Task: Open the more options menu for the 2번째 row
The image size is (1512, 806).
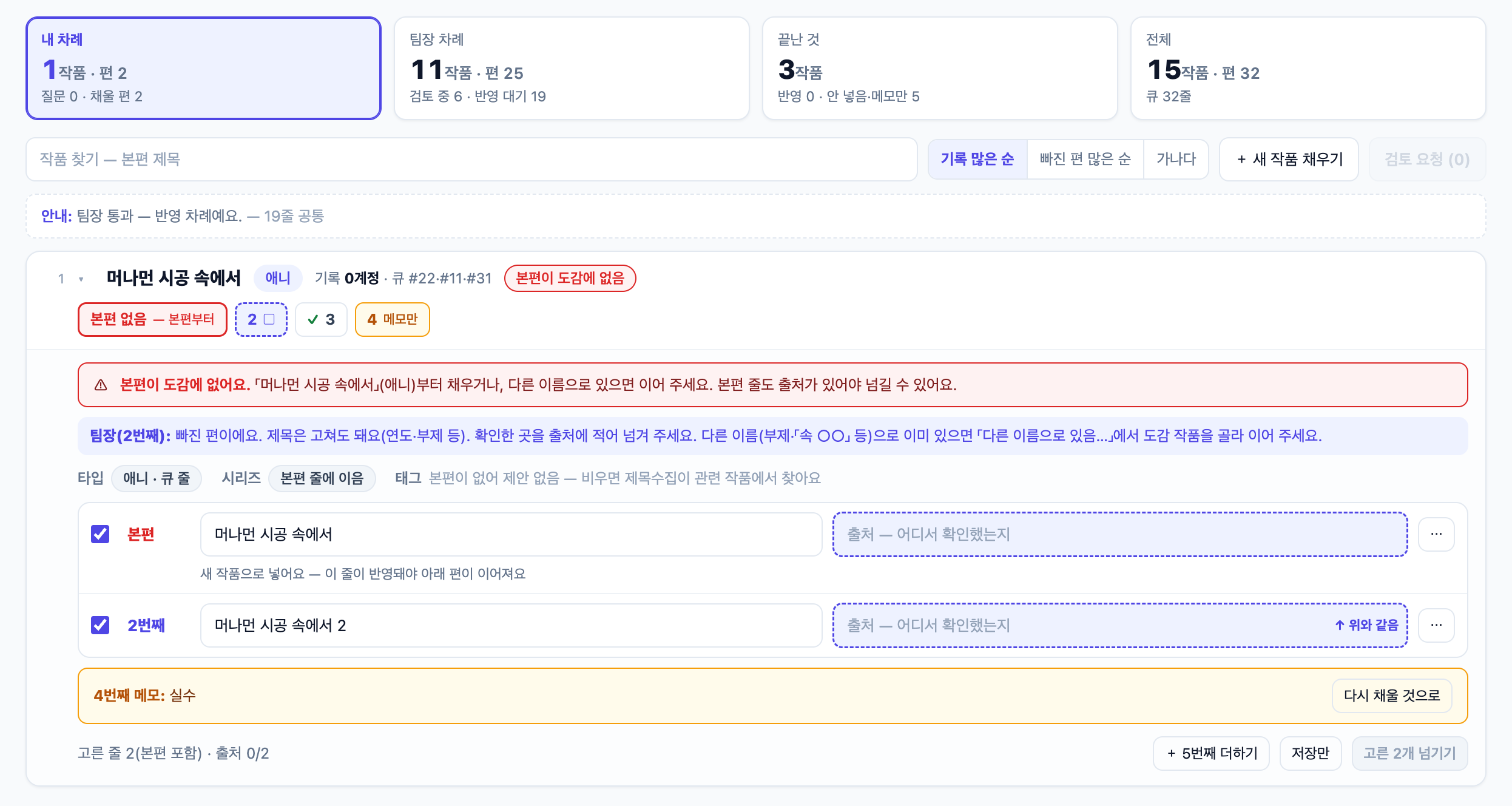Action: pyautogui.click(x=1436, y=625)
